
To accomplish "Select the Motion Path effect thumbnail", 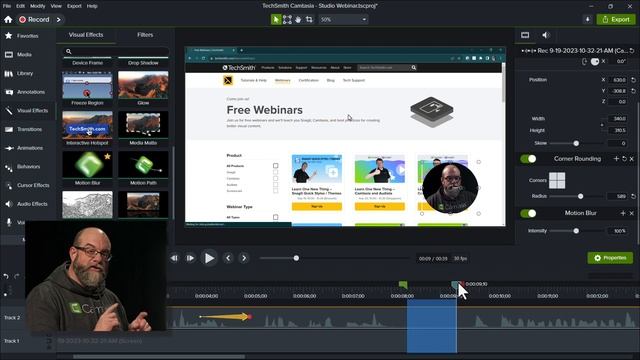I will (143, 165).
